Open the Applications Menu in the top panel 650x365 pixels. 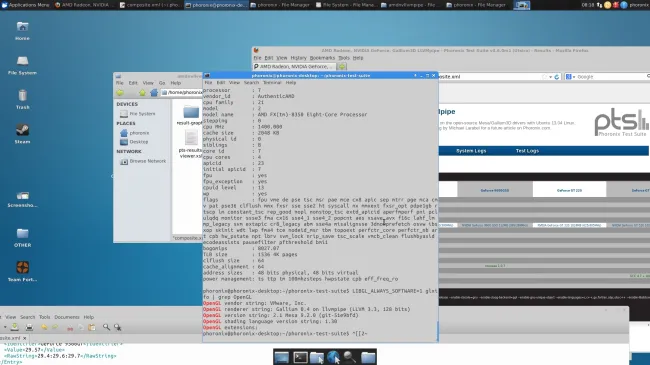tap(25, 5)
